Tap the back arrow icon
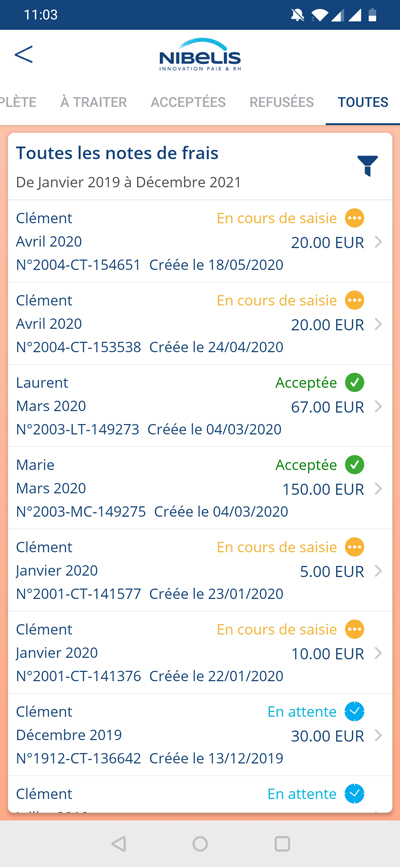Image resolution: width=400 pixels, height=867 pixels. (24, 55)
